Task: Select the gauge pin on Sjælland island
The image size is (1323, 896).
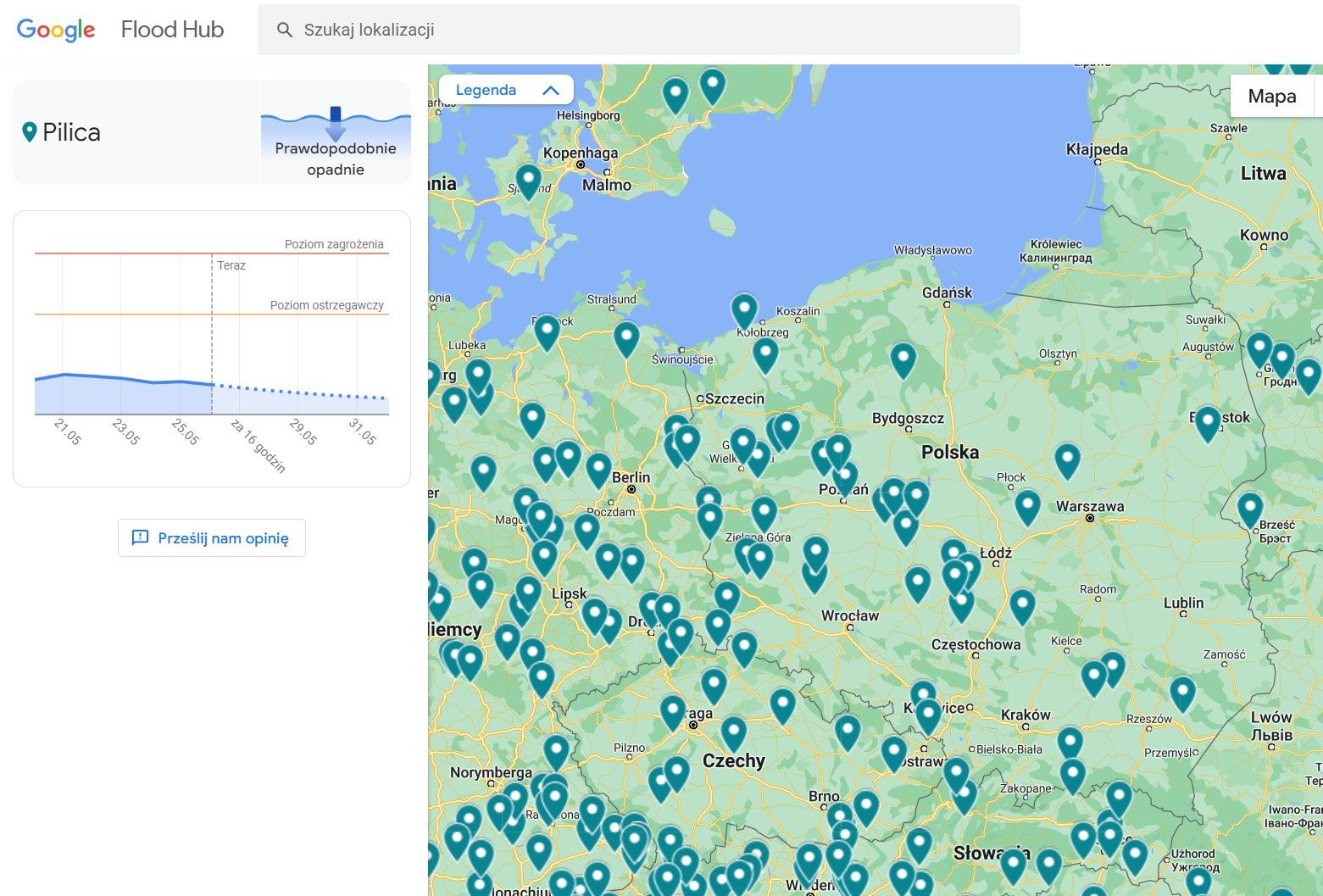Action: point(528,181)
